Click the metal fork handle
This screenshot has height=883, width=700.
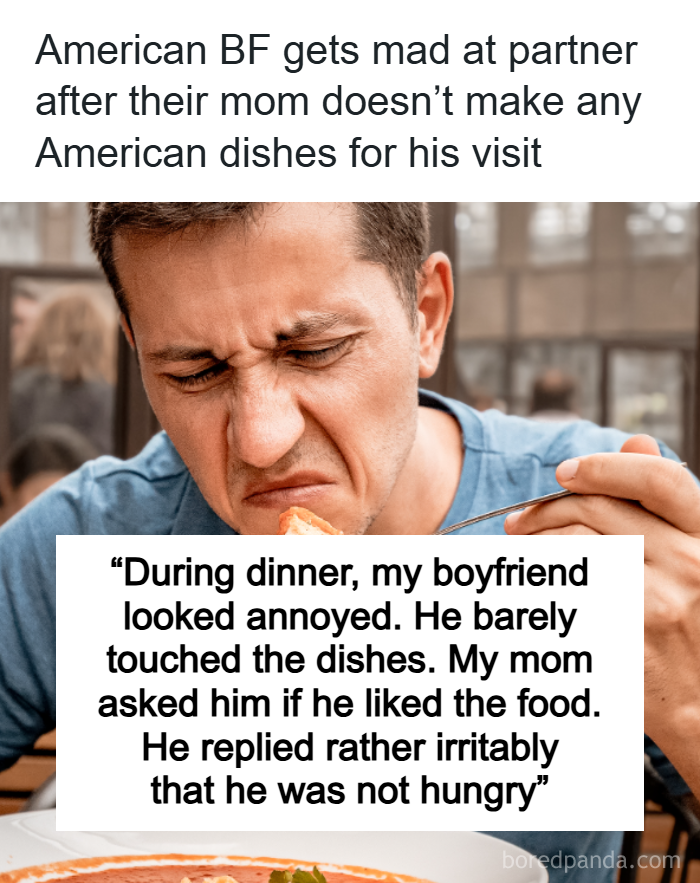point(501,511)
